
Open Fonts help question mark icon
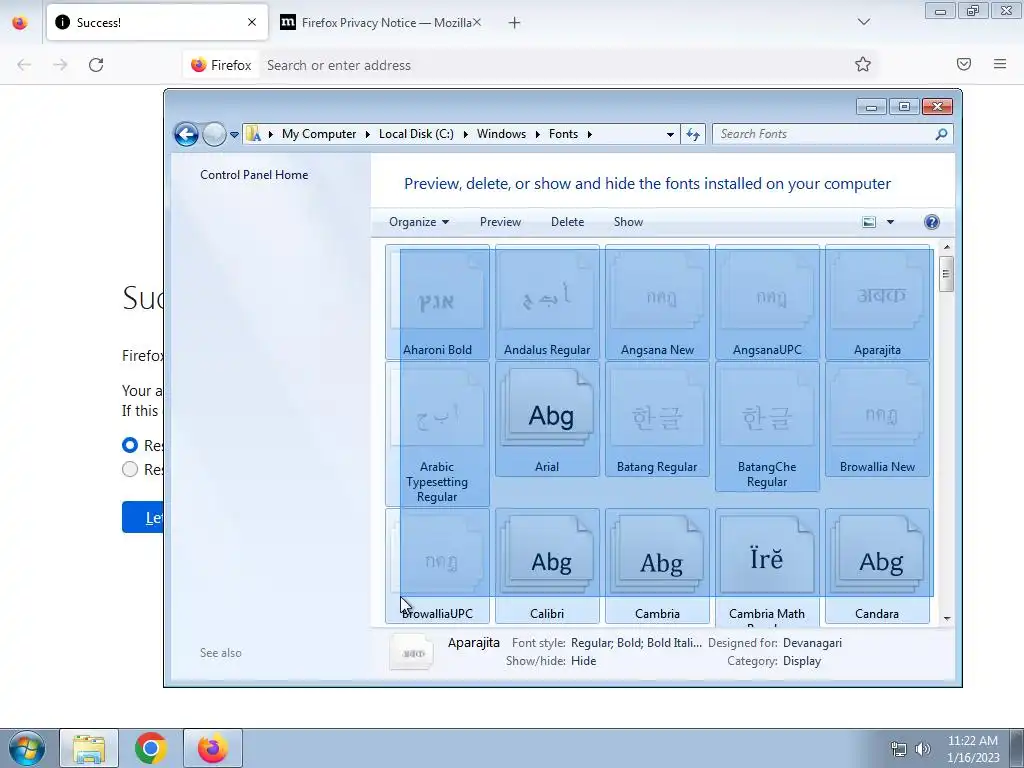[932, 222]
